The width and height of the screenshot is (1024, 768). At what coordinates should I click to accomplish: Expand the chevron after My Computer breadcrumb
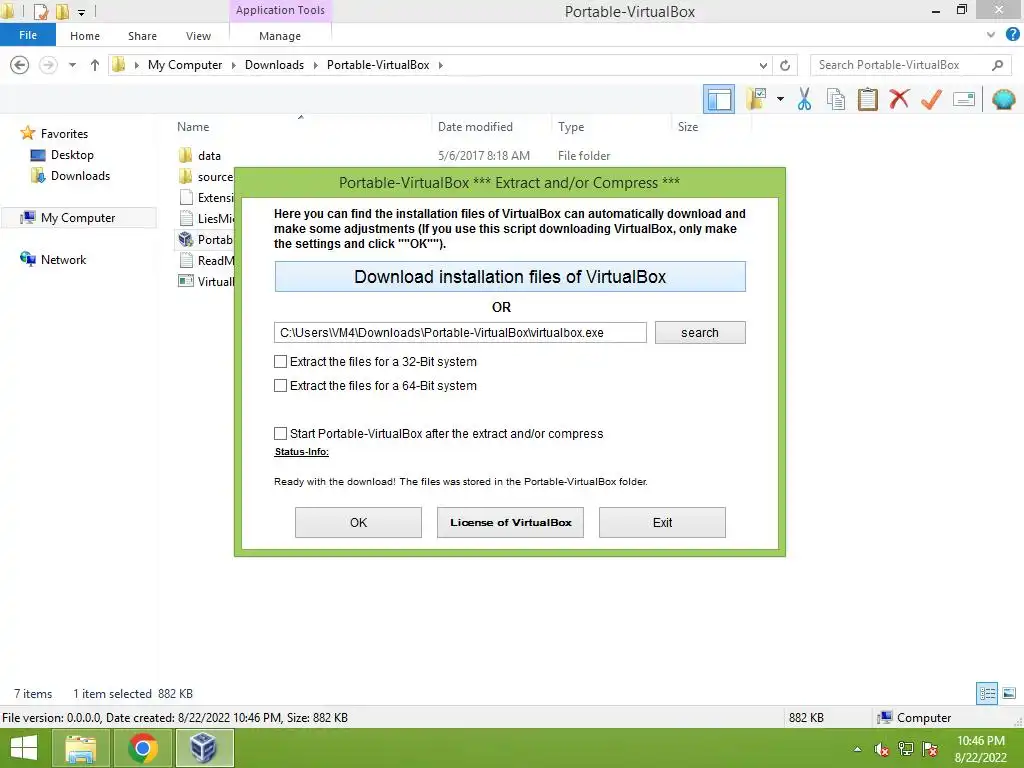[233, 65]
